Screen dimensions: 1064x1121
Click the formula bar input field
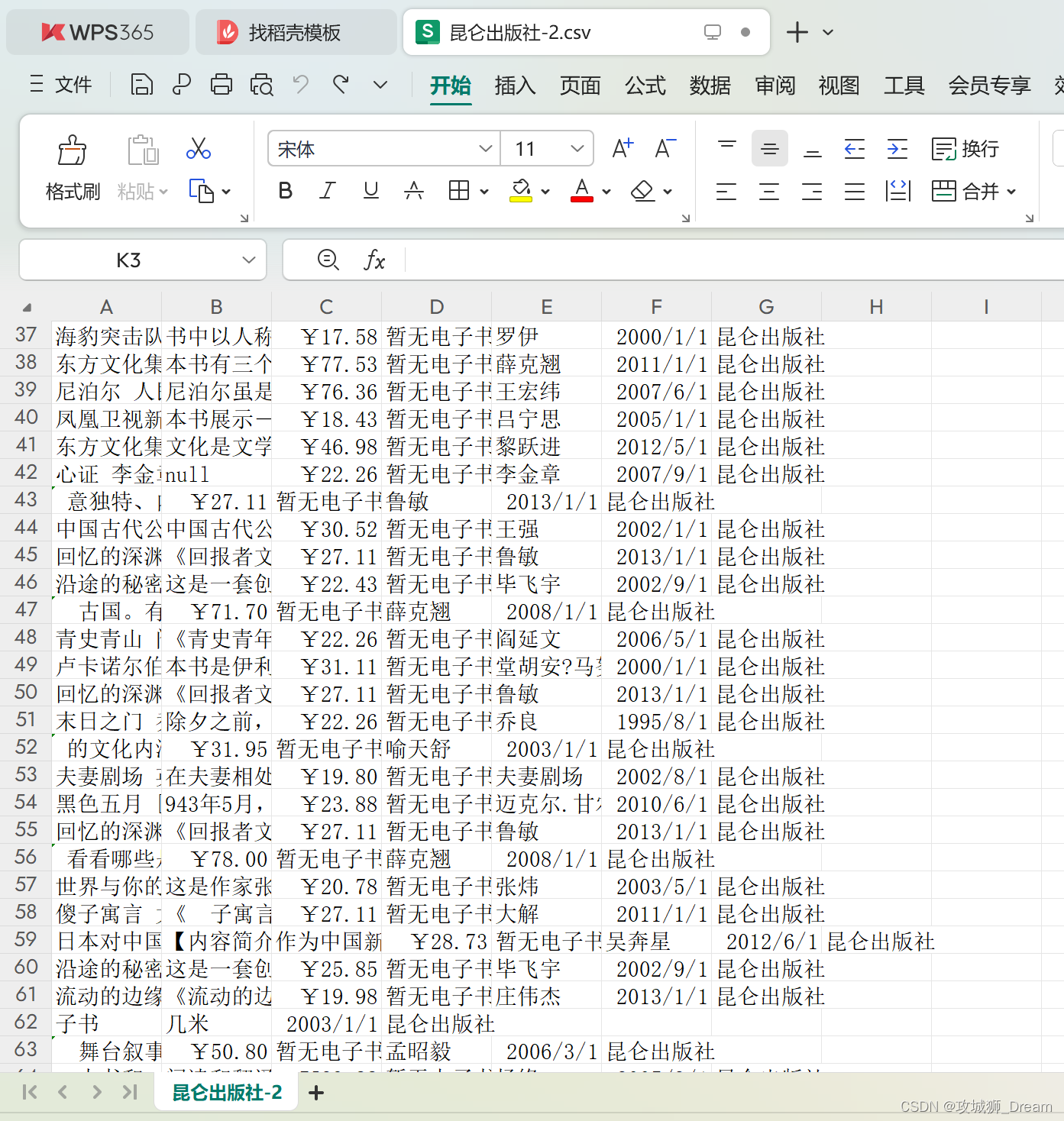[x=733, y=260]
